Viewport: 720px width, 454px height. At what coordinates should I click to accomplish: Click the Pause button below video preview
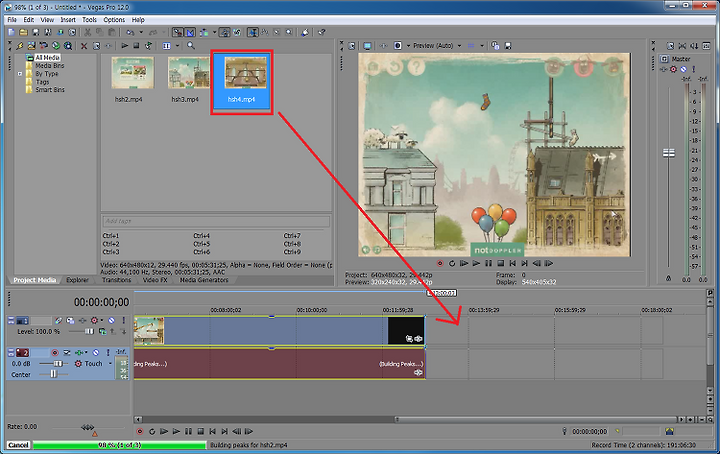489,263
